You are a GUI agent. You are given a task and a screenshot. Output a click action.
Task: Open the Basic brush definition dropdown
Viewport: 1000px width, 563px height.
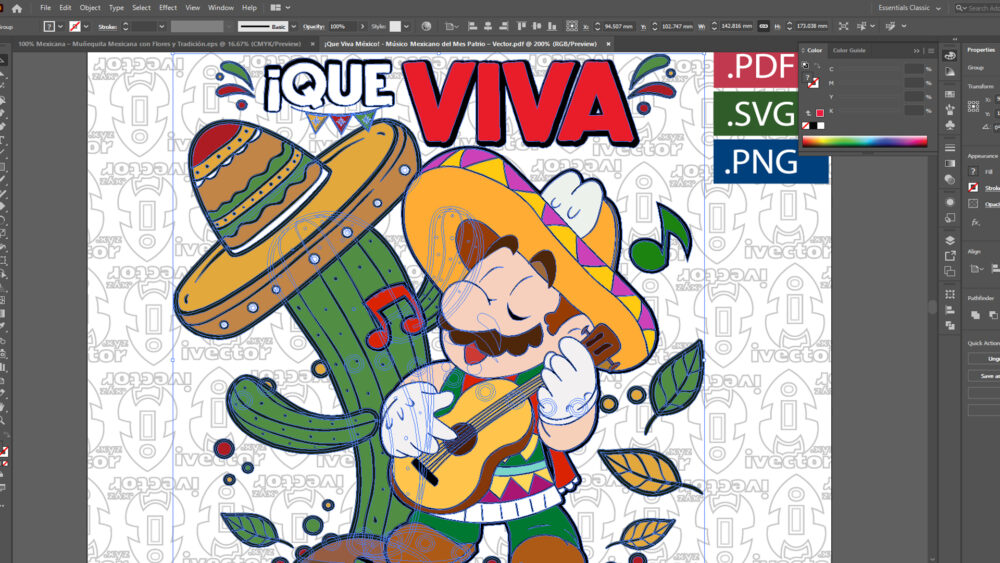293,26
